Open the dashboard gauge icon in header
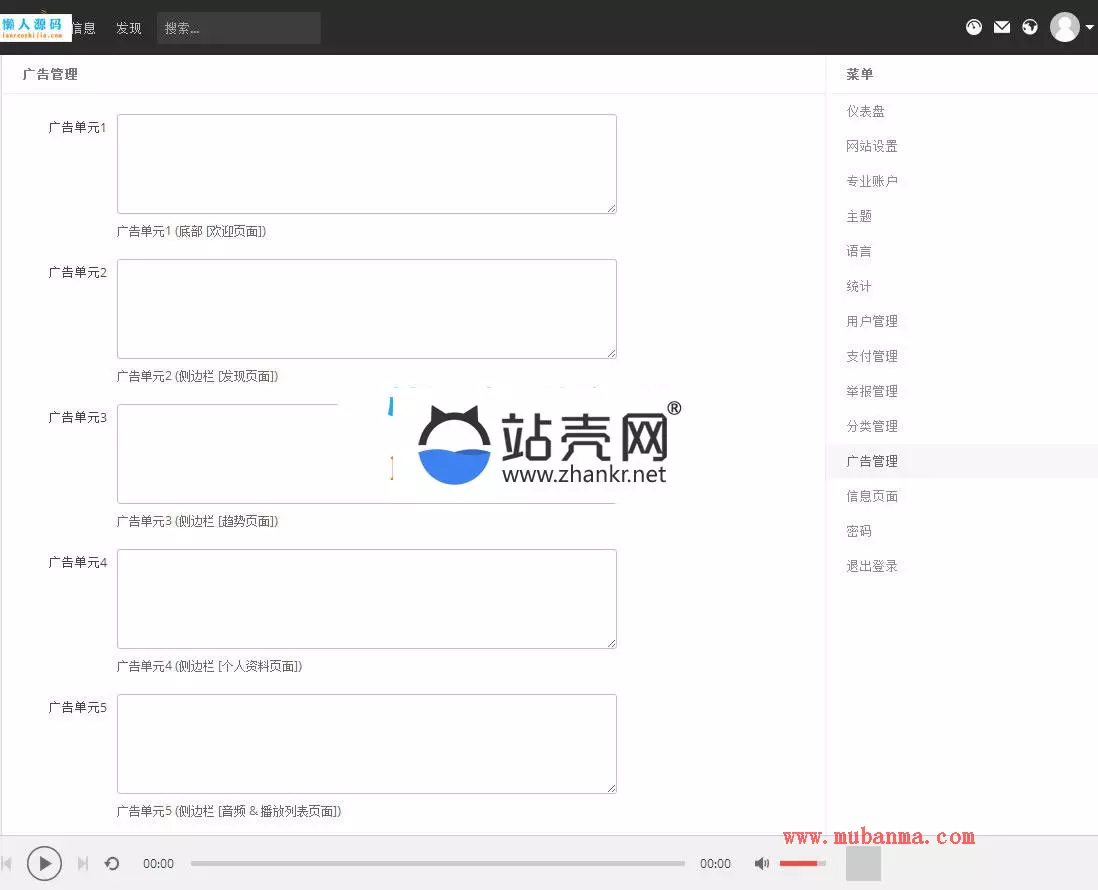 tap(974, 27)
